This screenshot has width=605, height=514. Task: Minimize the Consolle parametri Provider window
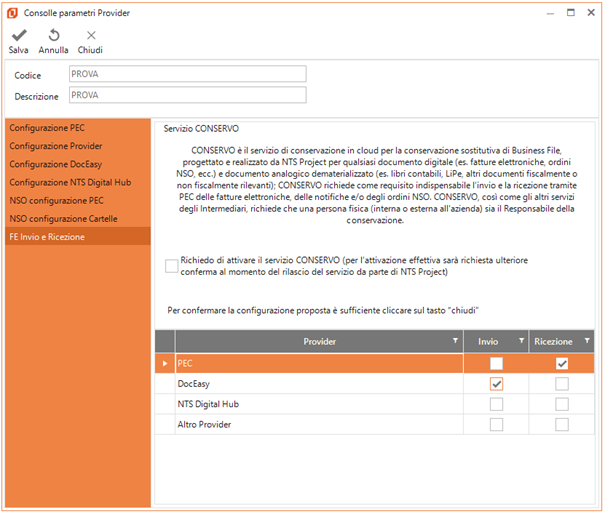point(550,13)
